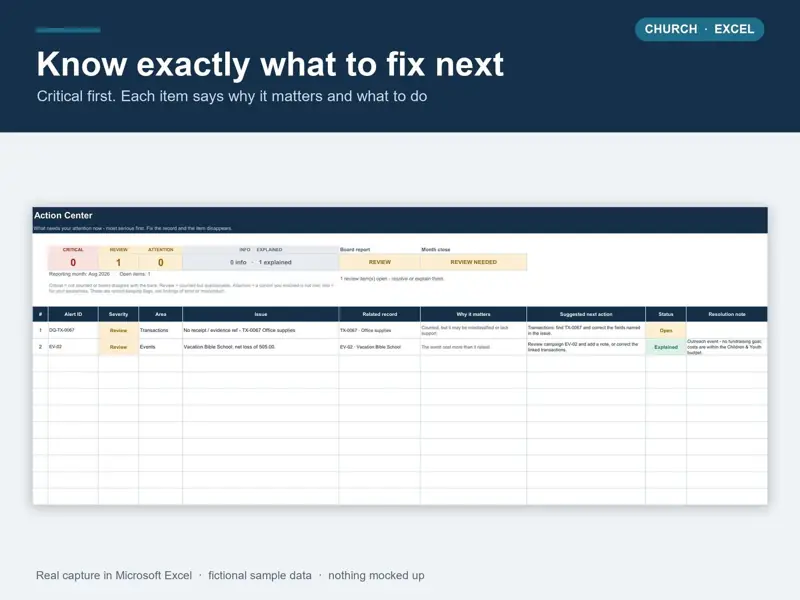Select the 'Reporting month: Aug 2026' text

pos(79,274)
